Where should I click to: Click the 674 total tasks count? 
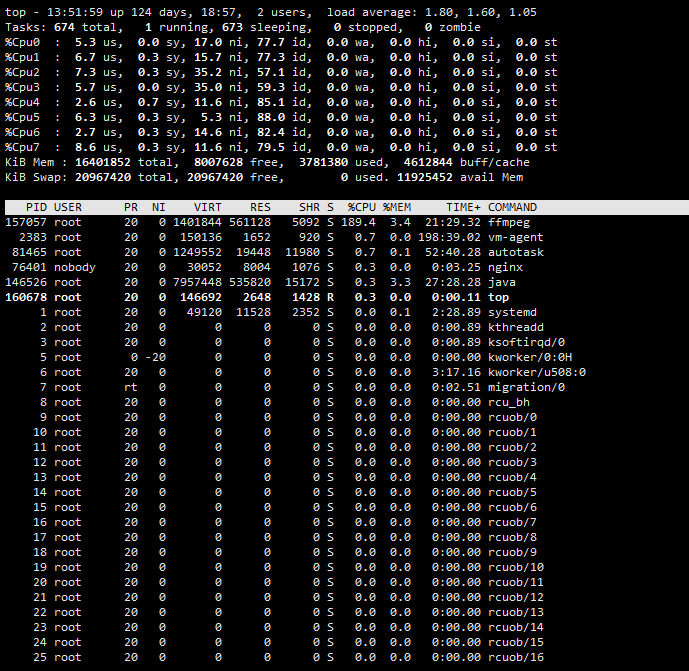point(64,27)
